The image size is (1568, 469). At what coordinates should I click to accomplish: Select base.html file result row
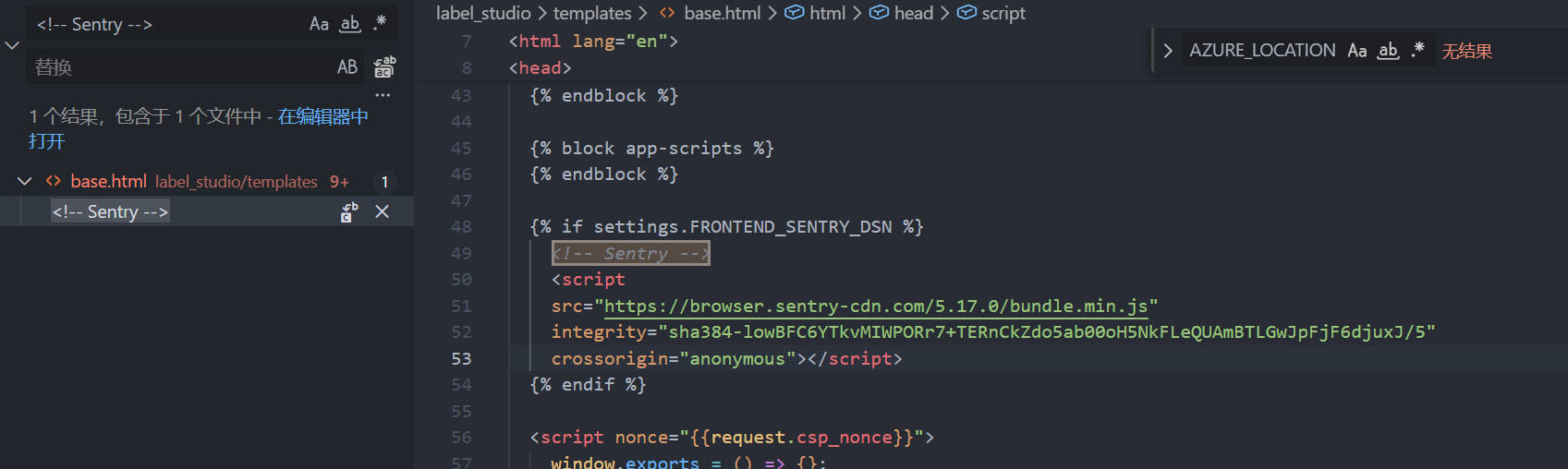207,182
